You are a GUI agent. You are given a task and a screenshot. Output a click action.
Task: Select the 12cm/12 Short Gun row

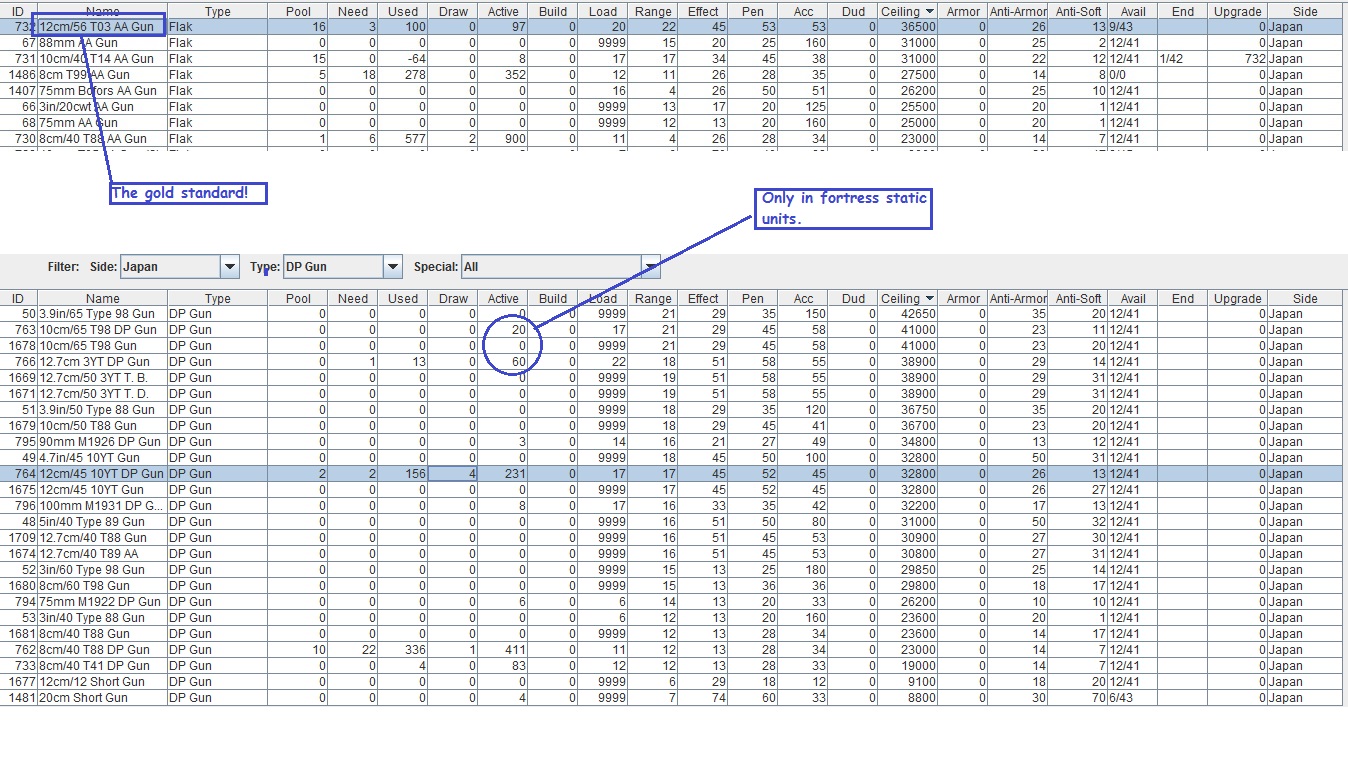point(671,682)
